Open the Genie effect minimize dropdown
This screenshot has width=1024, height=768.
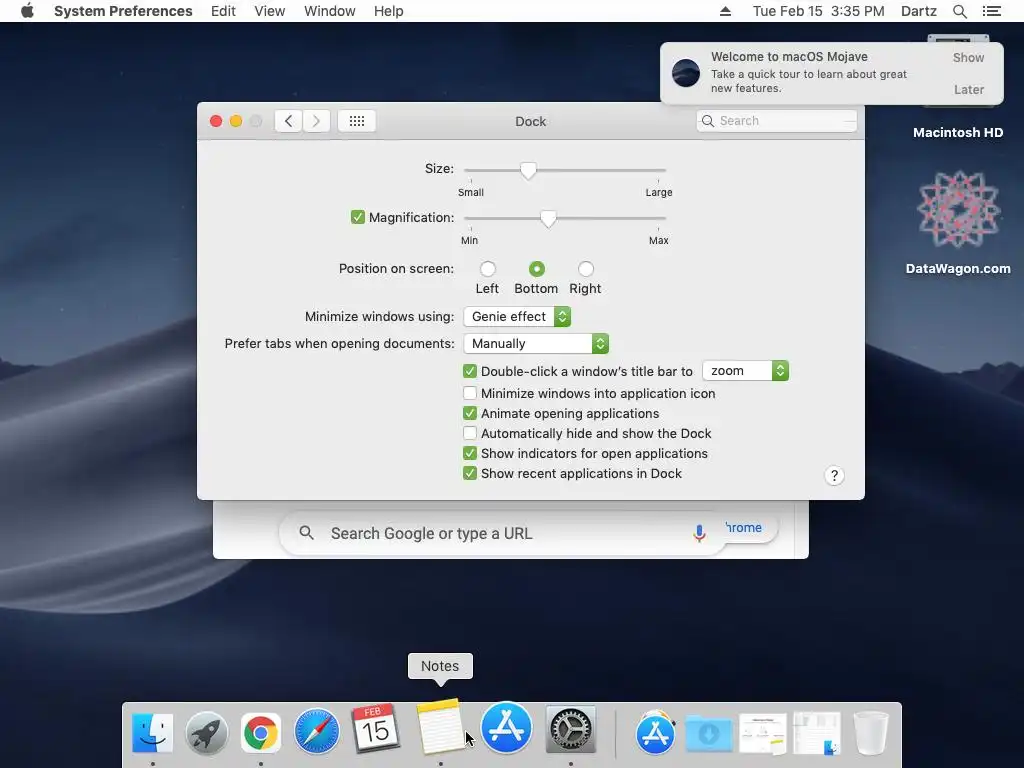point(517,317)
